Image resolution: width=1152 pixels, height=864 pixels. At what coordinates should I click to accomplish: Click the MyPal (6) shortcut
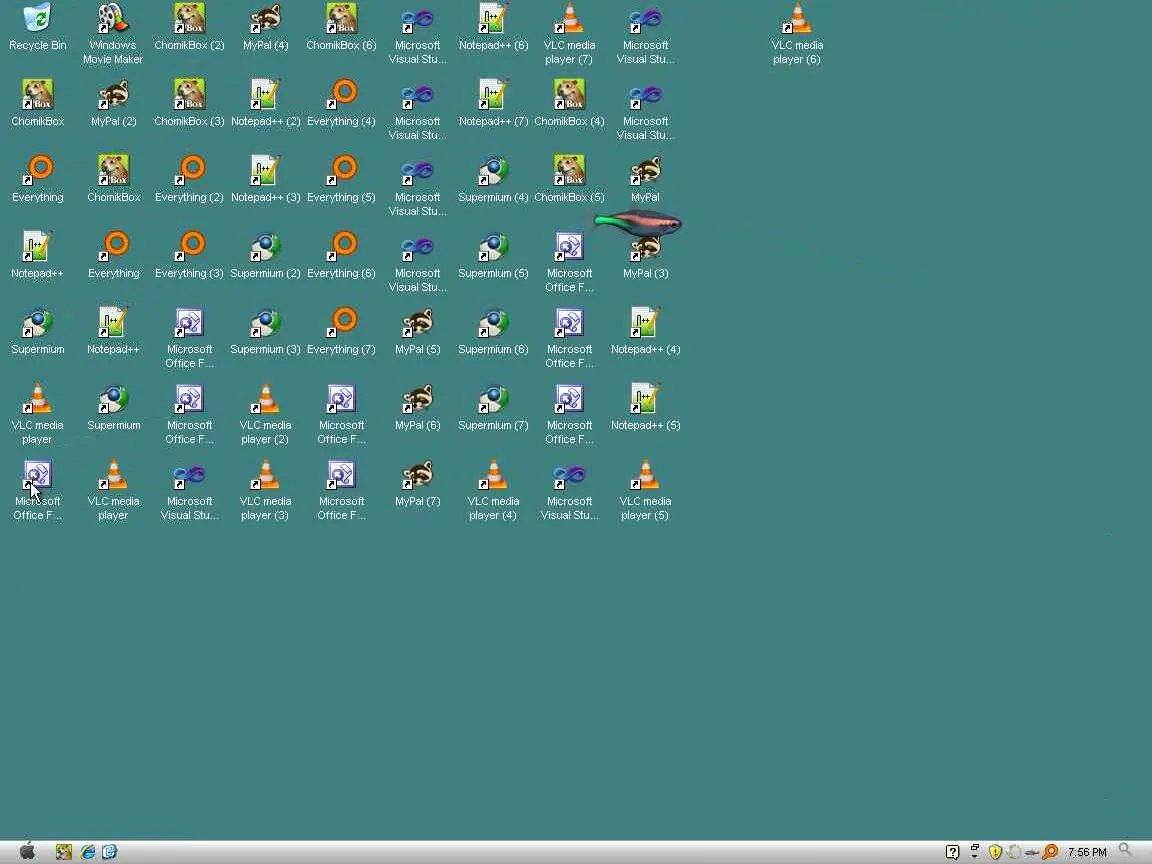417,407
